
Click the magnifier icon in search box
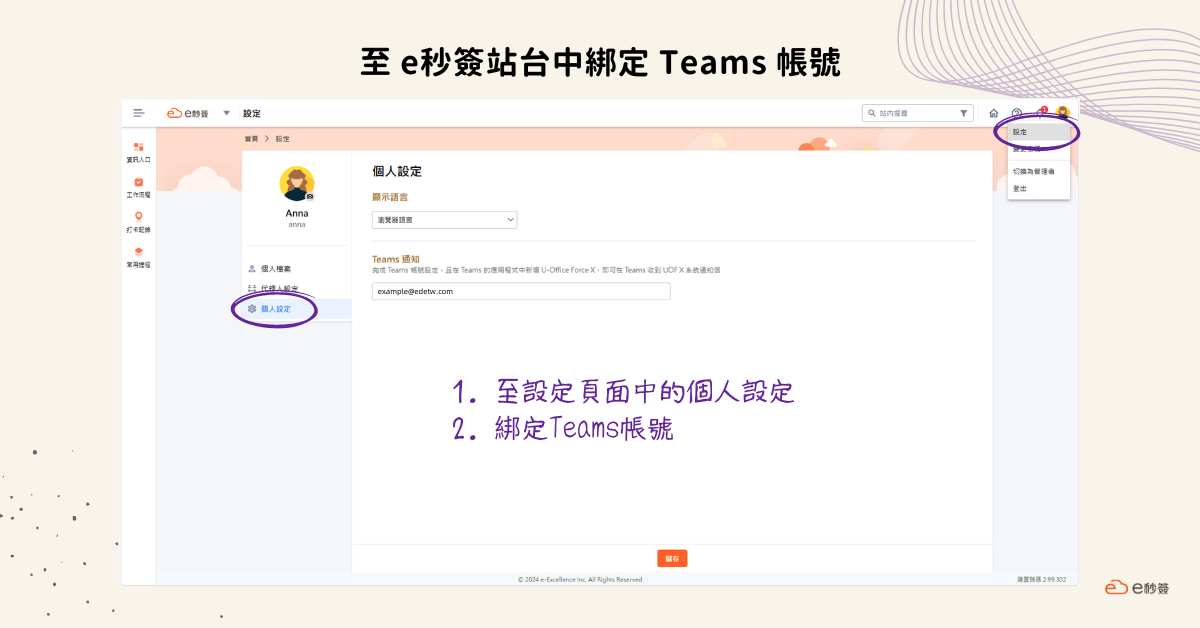(x=872, y=114)
